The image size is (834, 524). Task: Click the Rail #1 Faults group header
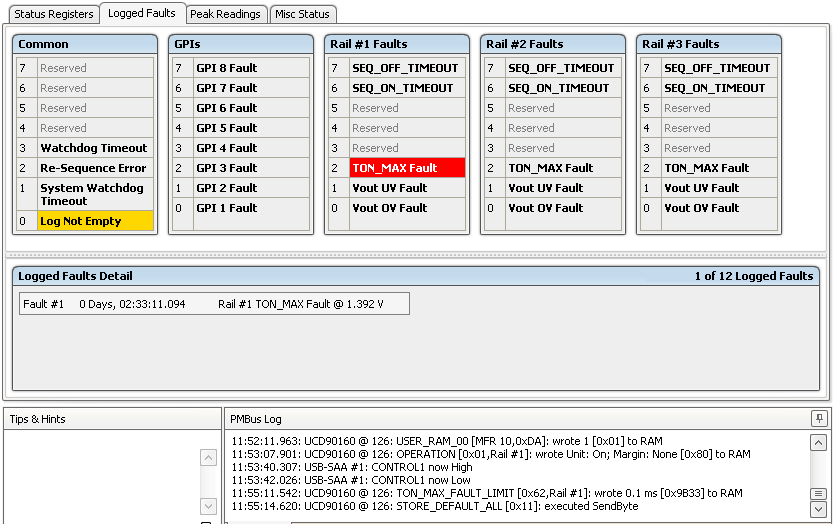397,44
